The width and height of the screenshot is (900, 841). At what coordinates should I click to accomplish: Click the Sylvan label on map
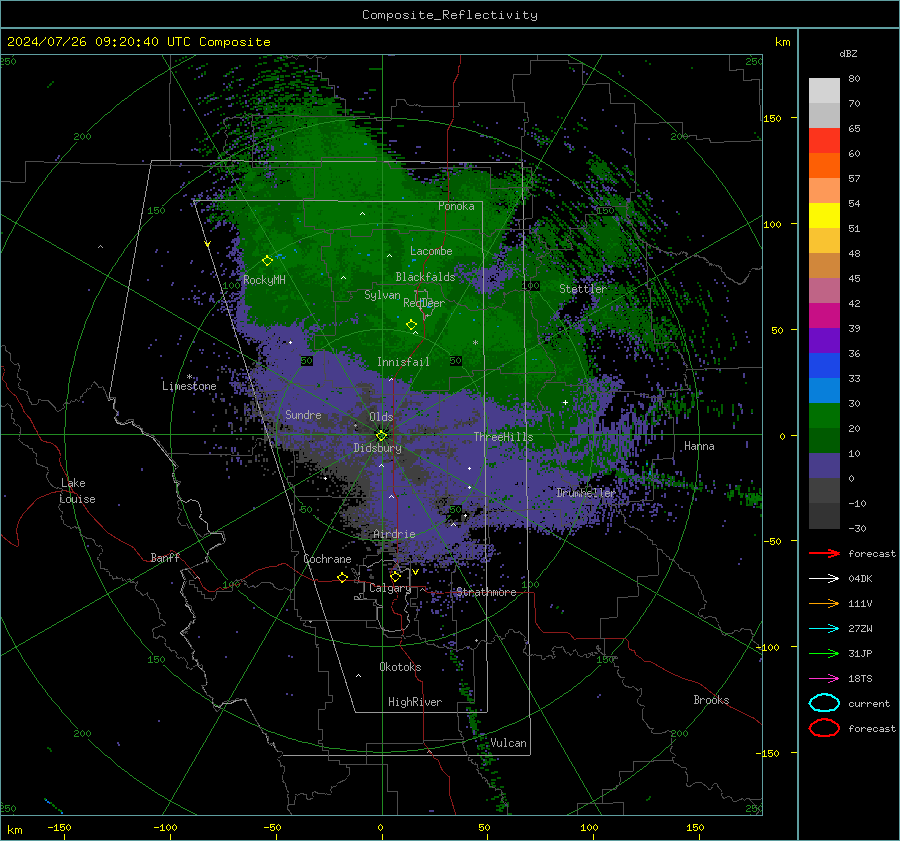pyautogui.click(x=382, y=295)
